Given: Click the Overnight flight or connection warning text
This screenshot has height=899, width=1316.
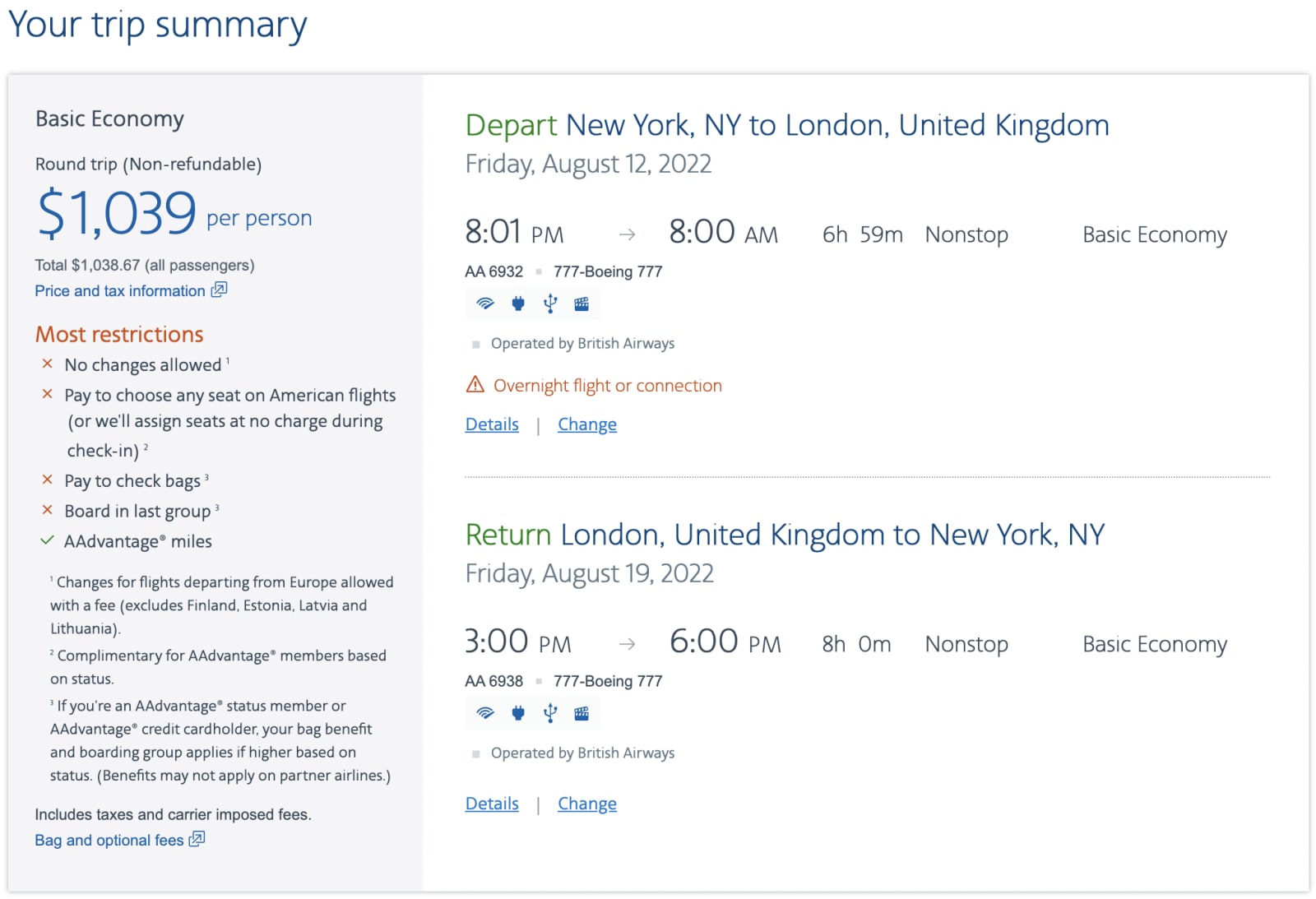Looking at the screenshot, I should pyautogui.click(x=608, y=385).
